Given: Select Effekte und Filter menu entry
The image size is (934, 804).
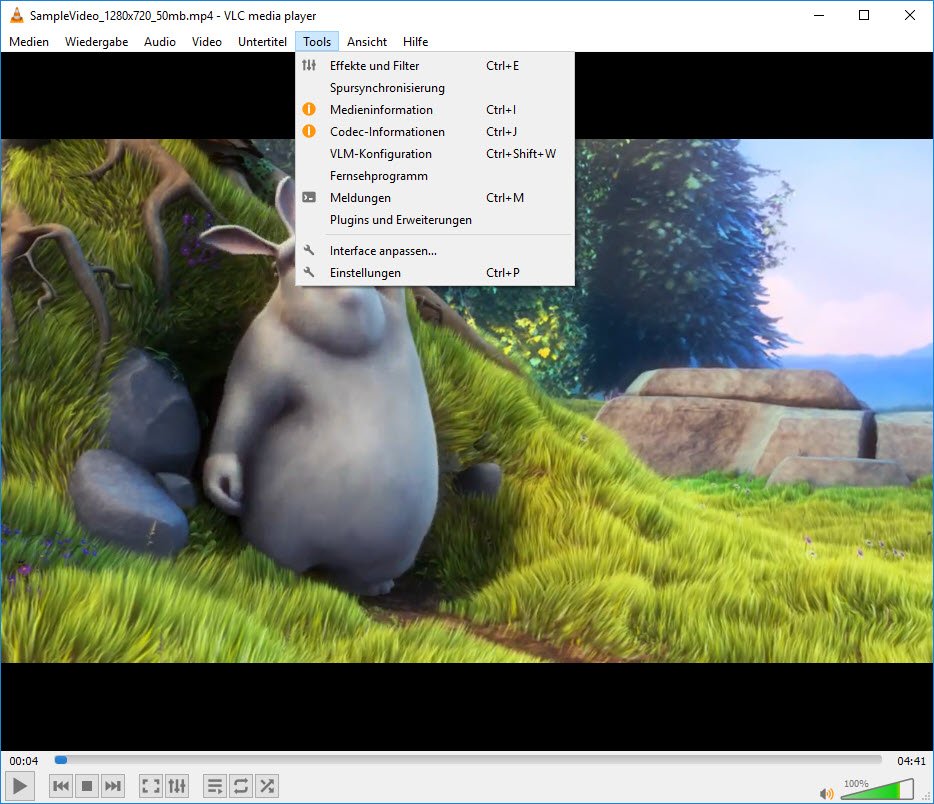Looking at the screenshot, I should (x=374, y=66).
